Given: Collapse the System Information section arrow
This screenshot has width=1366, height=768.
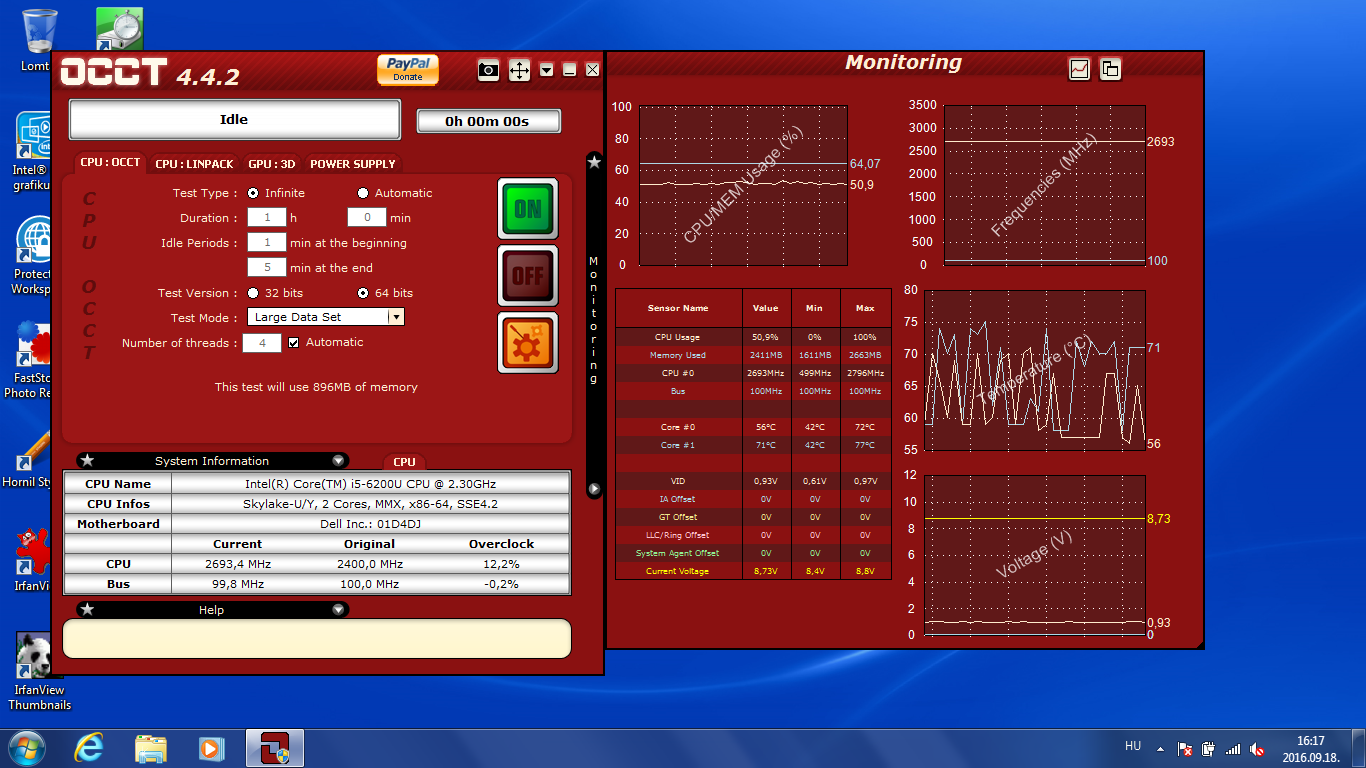Looking at the screenshot, I should coord(338,461).
